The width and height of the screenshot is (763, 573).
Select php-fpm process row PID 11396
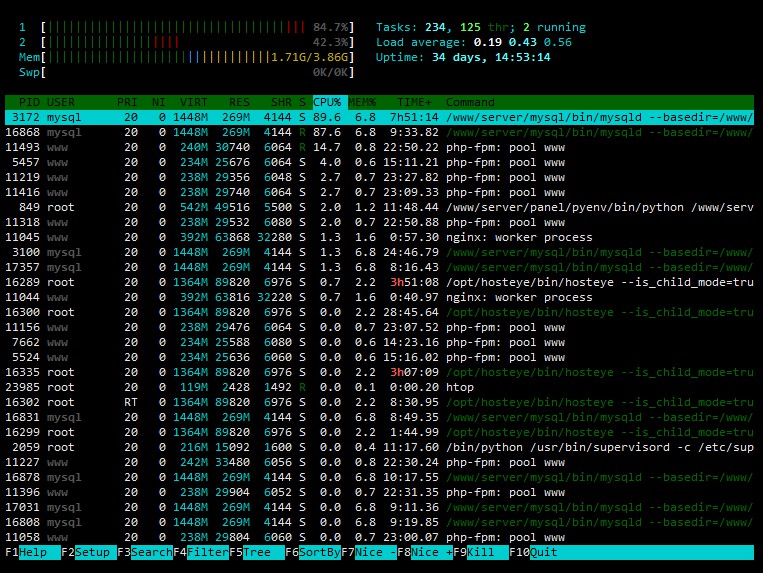click(379, 493)
